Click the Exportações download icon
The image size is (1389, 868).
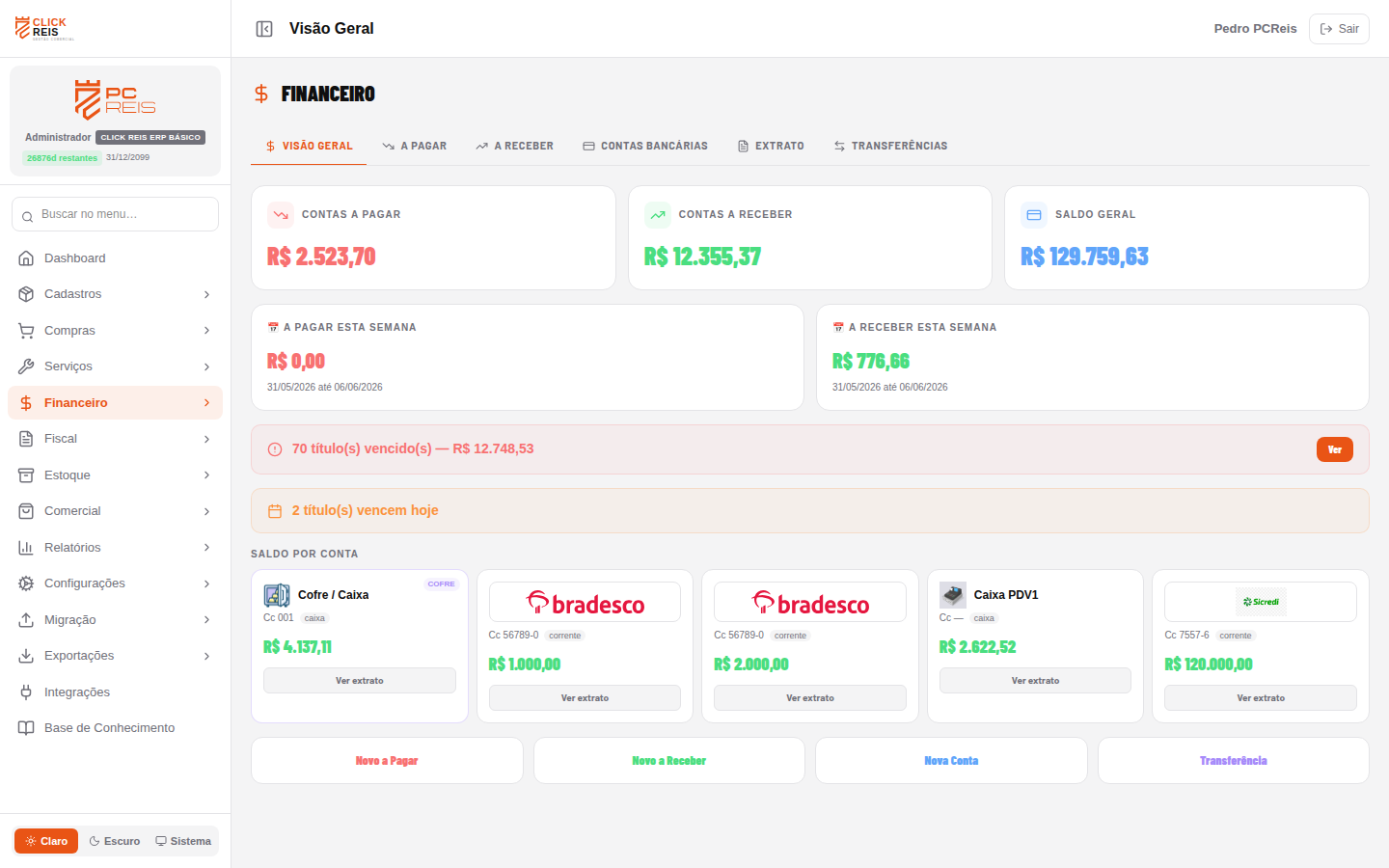tap(26, 656)
